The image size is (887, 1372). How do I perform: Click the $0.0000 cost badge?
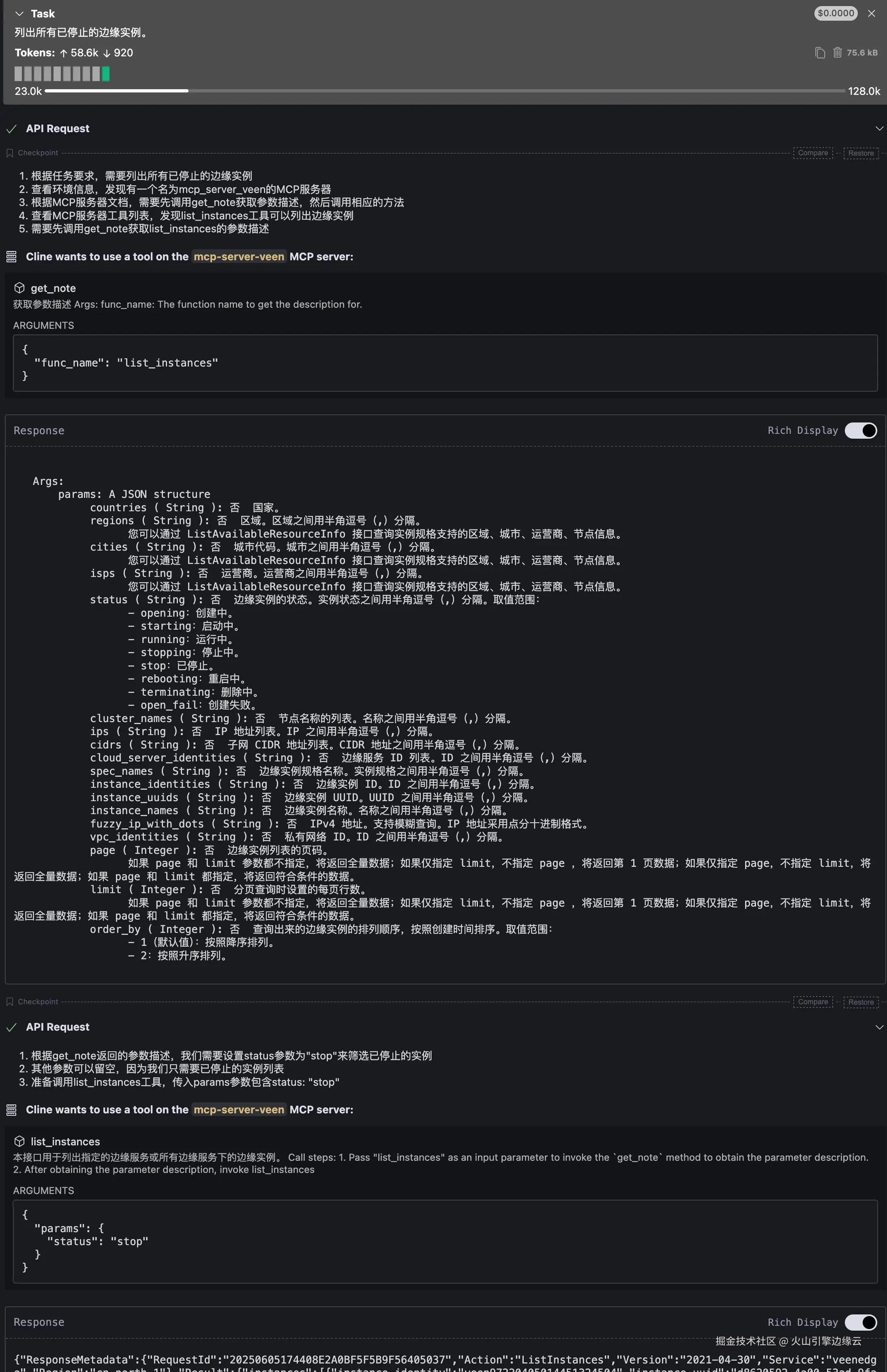pos(835,13)
